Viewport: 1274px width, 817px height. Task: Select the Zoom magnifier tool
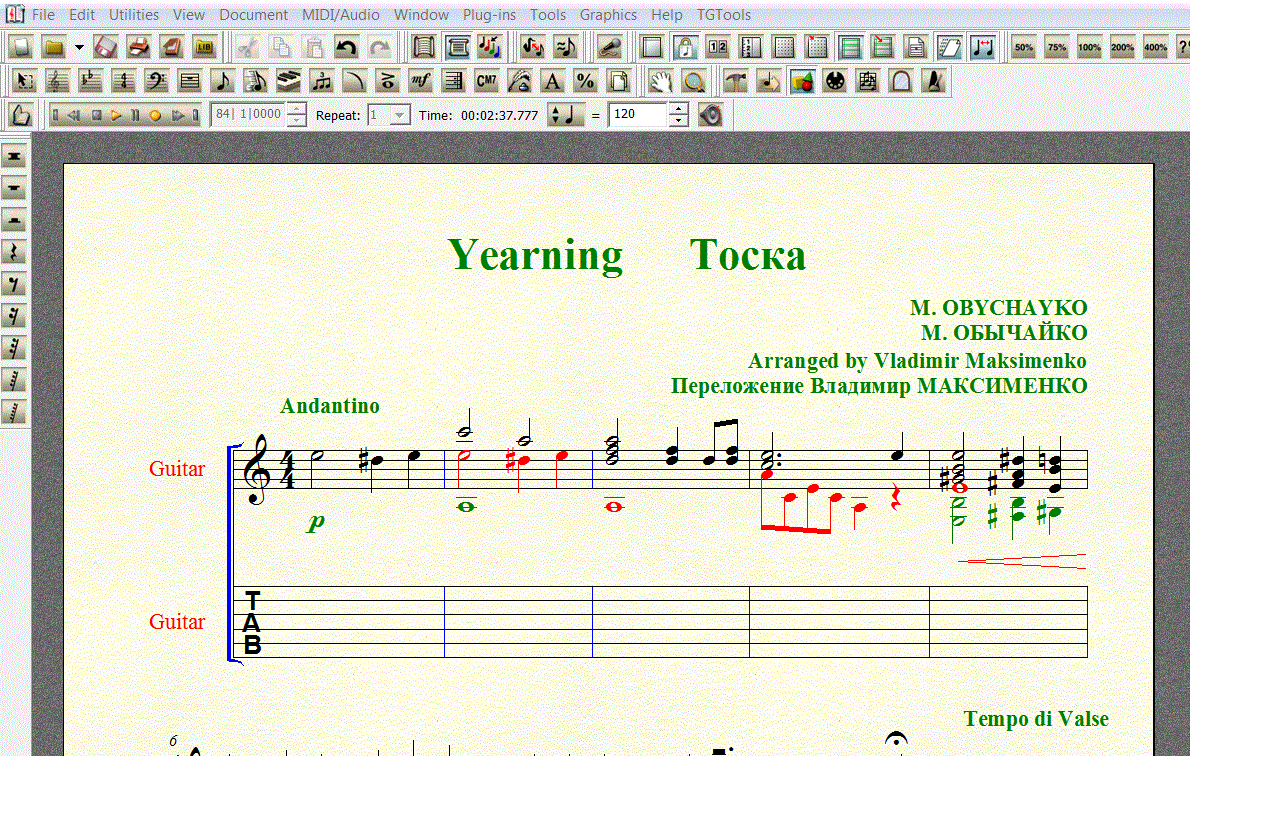point(693,81)
